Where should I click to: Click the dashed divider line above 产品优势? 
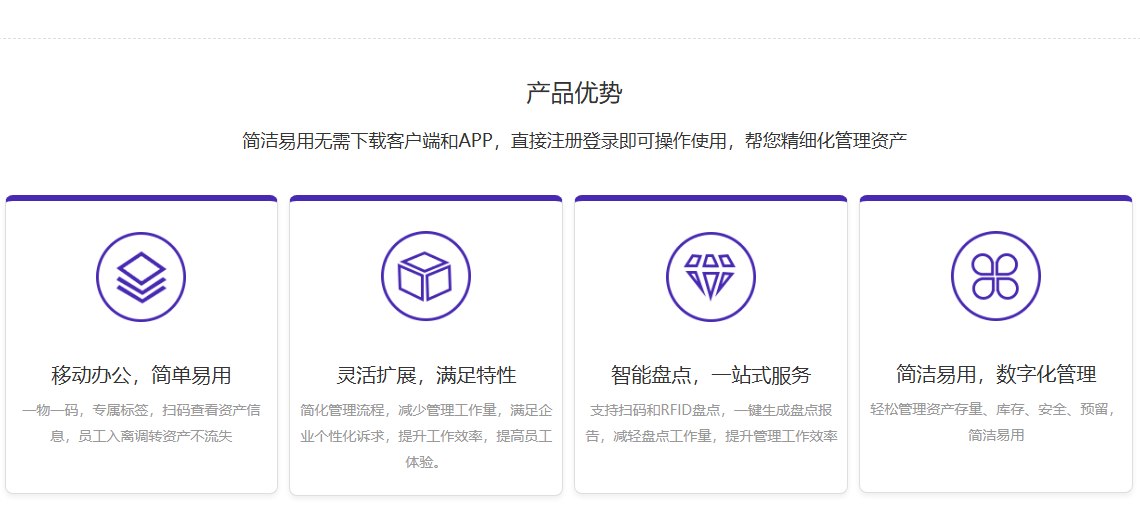[570, 39]
